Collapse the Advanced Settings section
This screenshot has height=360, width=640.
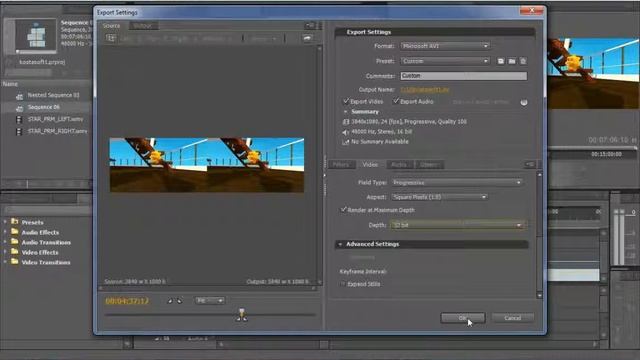coord(340,244)
